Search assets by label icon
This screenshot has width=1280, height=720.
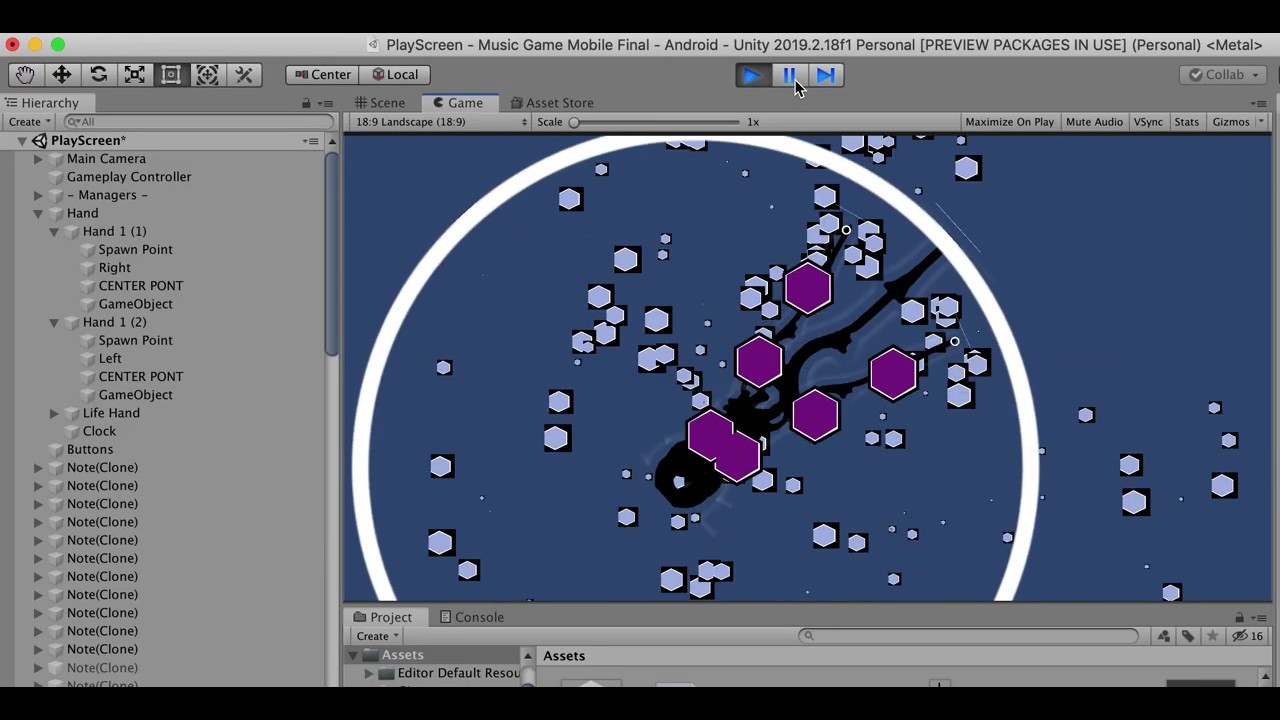tap(1188, 636)
